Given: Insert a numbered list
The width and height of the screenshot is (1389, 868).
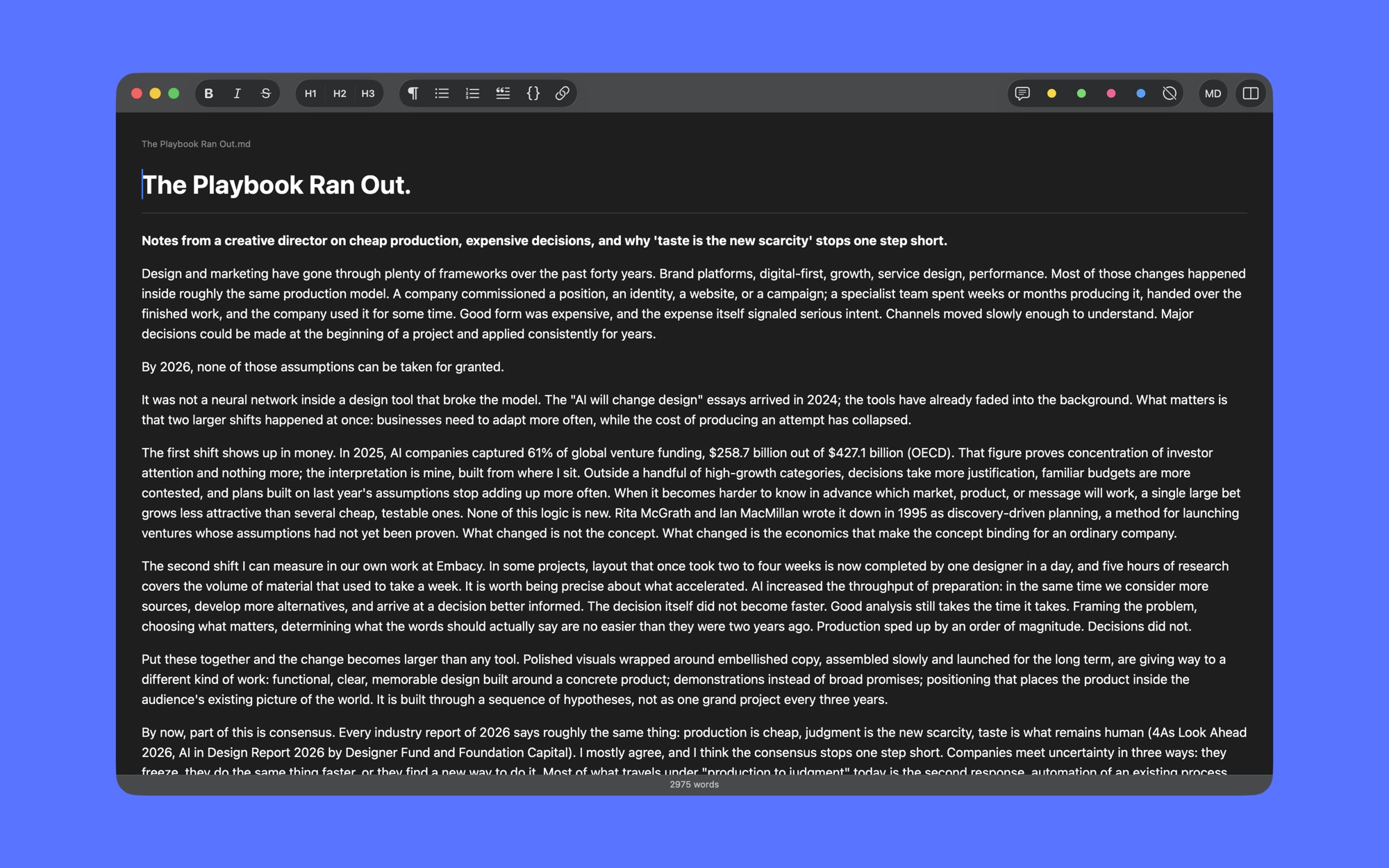Looking at the screenshot, I should click(472, 93).
